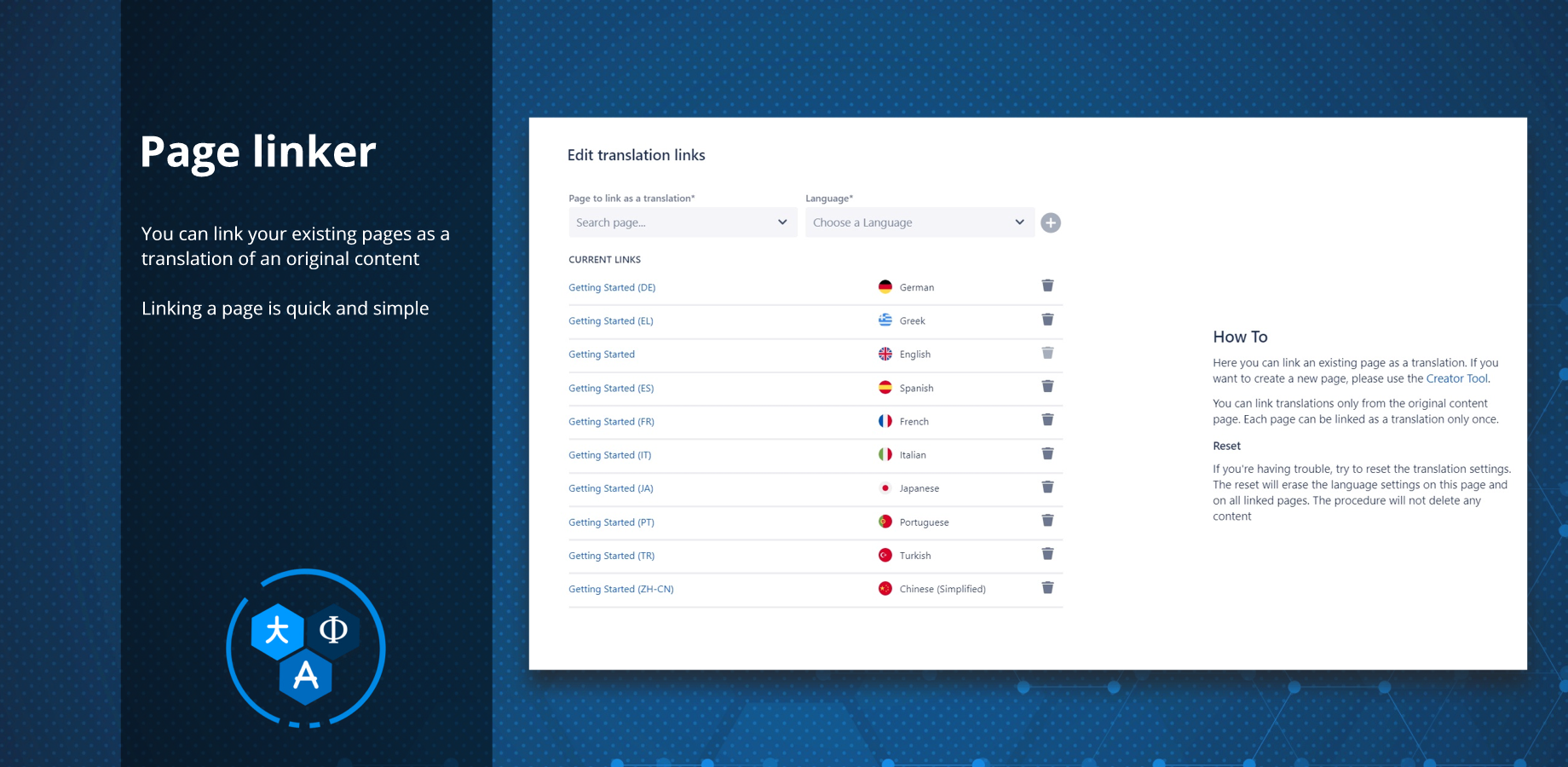Click the Turkish flag icon
This screenshot has width=1568, height=767.
[885, 555]
